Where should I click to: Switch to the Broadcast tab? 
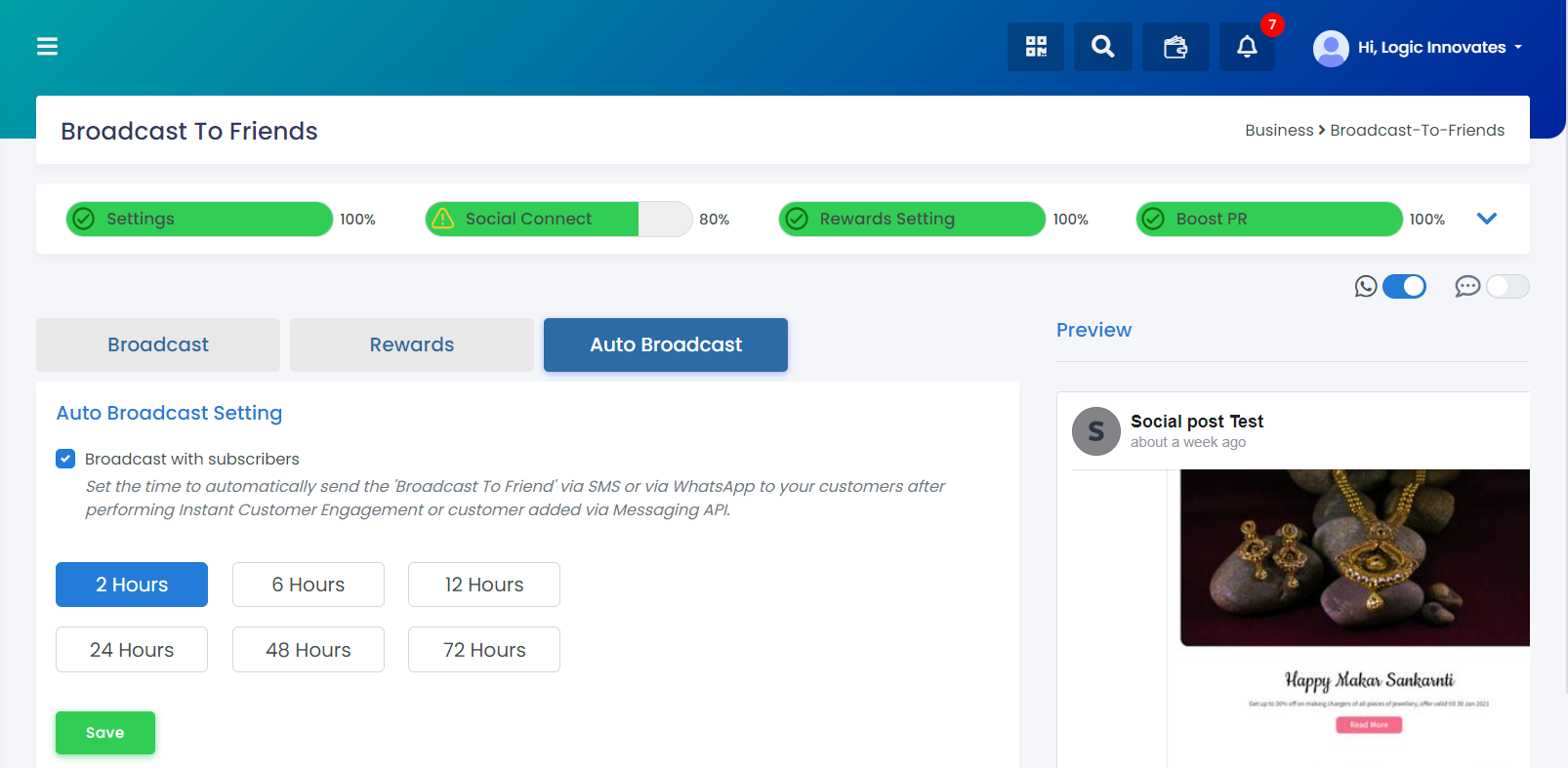[x=158, y=344]
